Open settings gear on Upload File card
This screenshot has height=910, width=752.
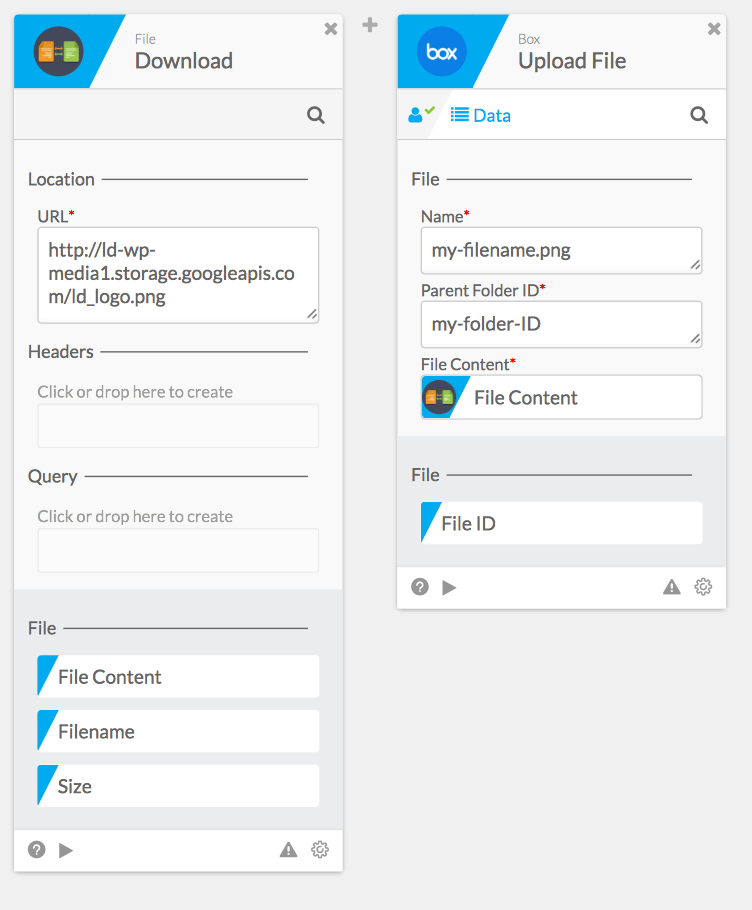(703, 587)
